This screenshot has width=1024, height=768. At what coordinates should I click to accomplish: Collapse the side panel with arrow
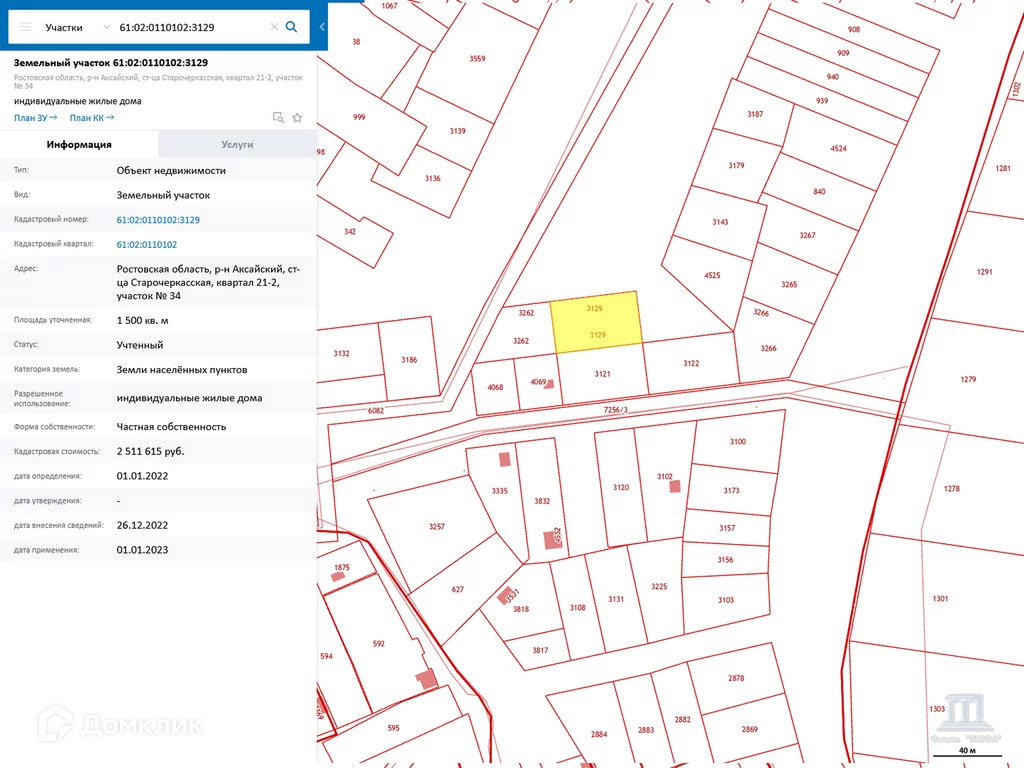[322, 27]
